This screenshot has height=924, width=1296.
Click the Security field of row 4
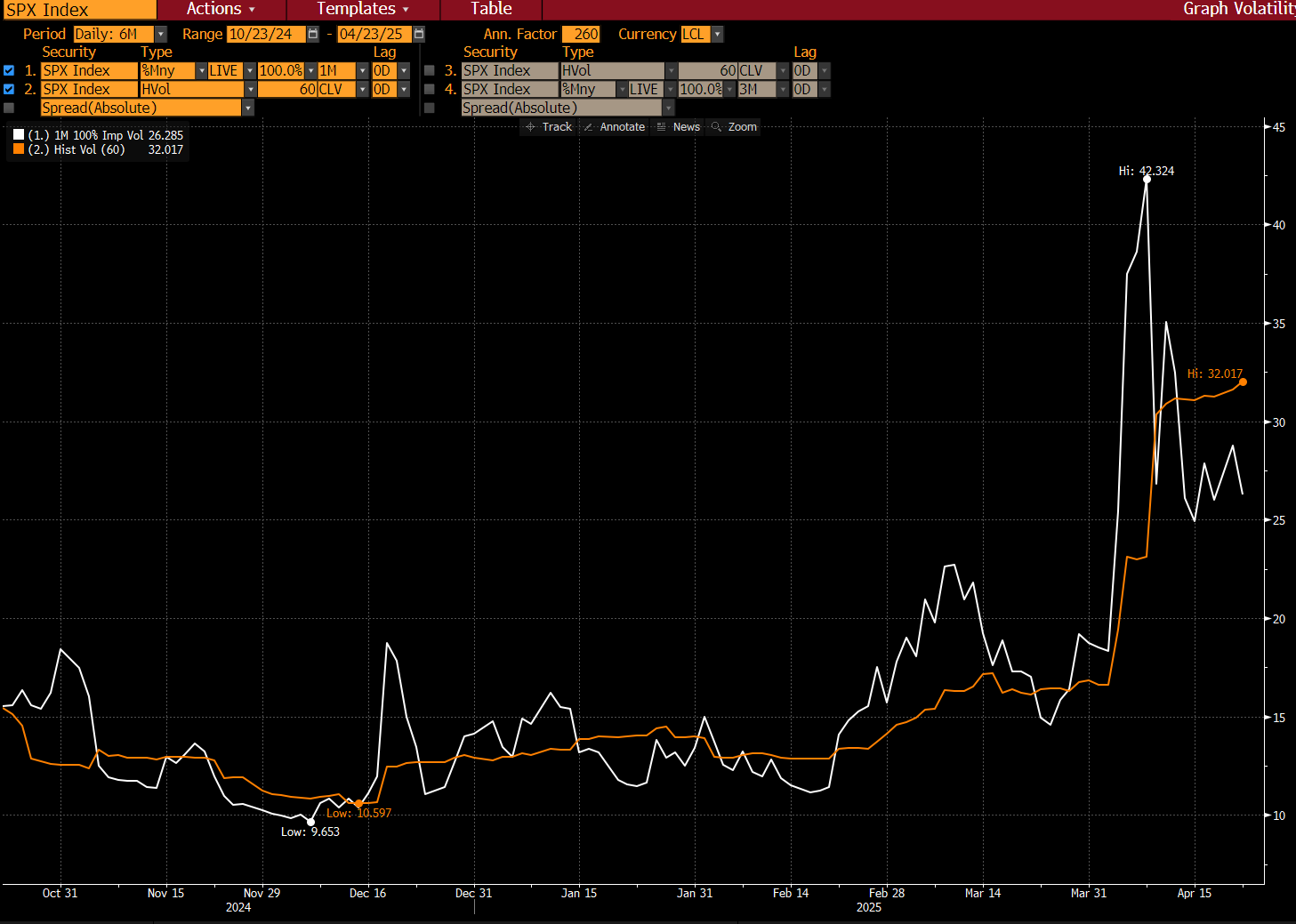tap(510, 89)
